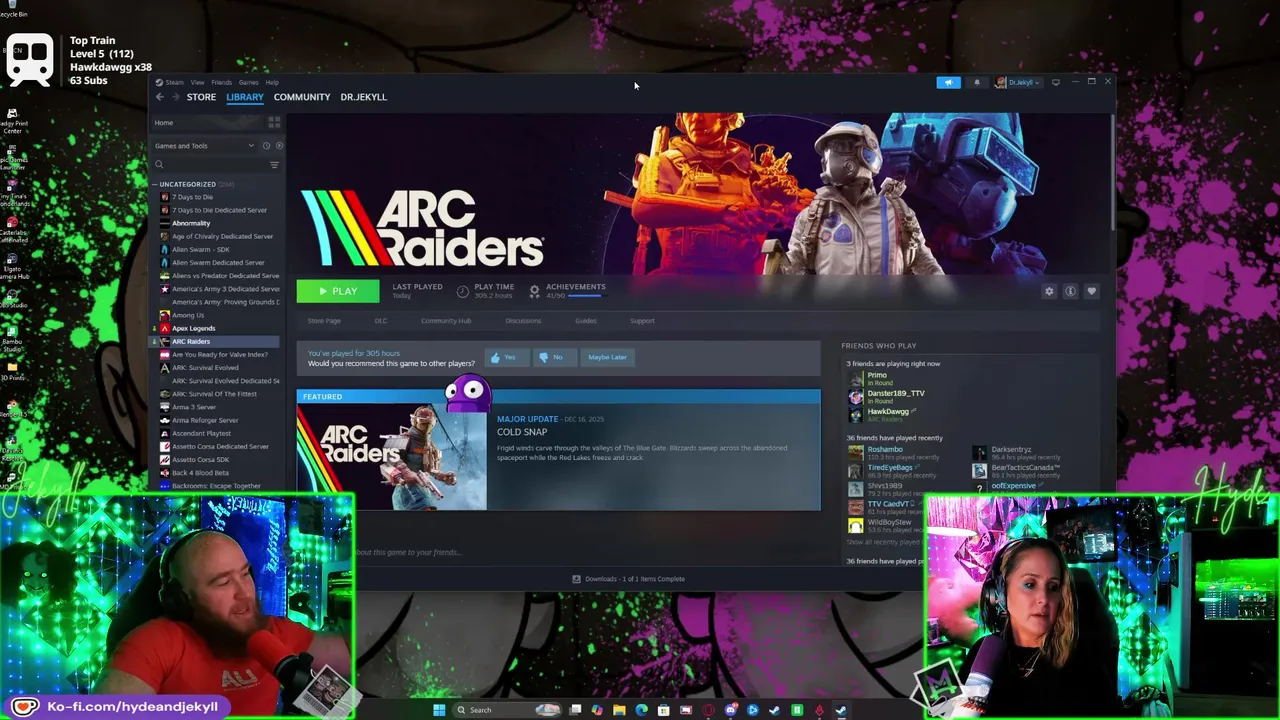
Task: Open the View menu
Action: (x=198, y=82)
